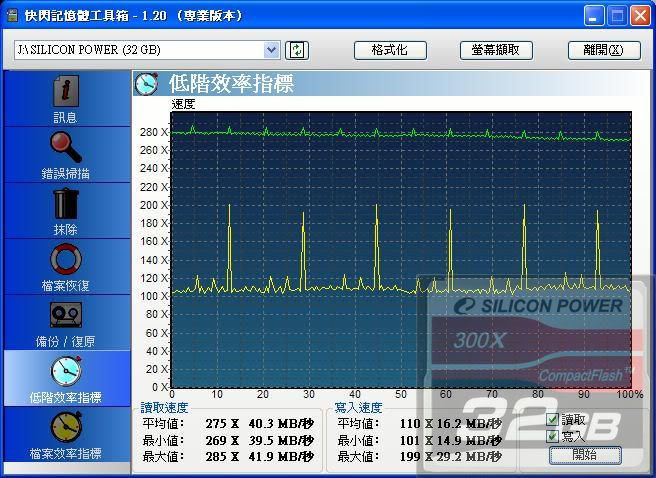
Task: Click the refresh drive list icon
Action: pos(297,50)
